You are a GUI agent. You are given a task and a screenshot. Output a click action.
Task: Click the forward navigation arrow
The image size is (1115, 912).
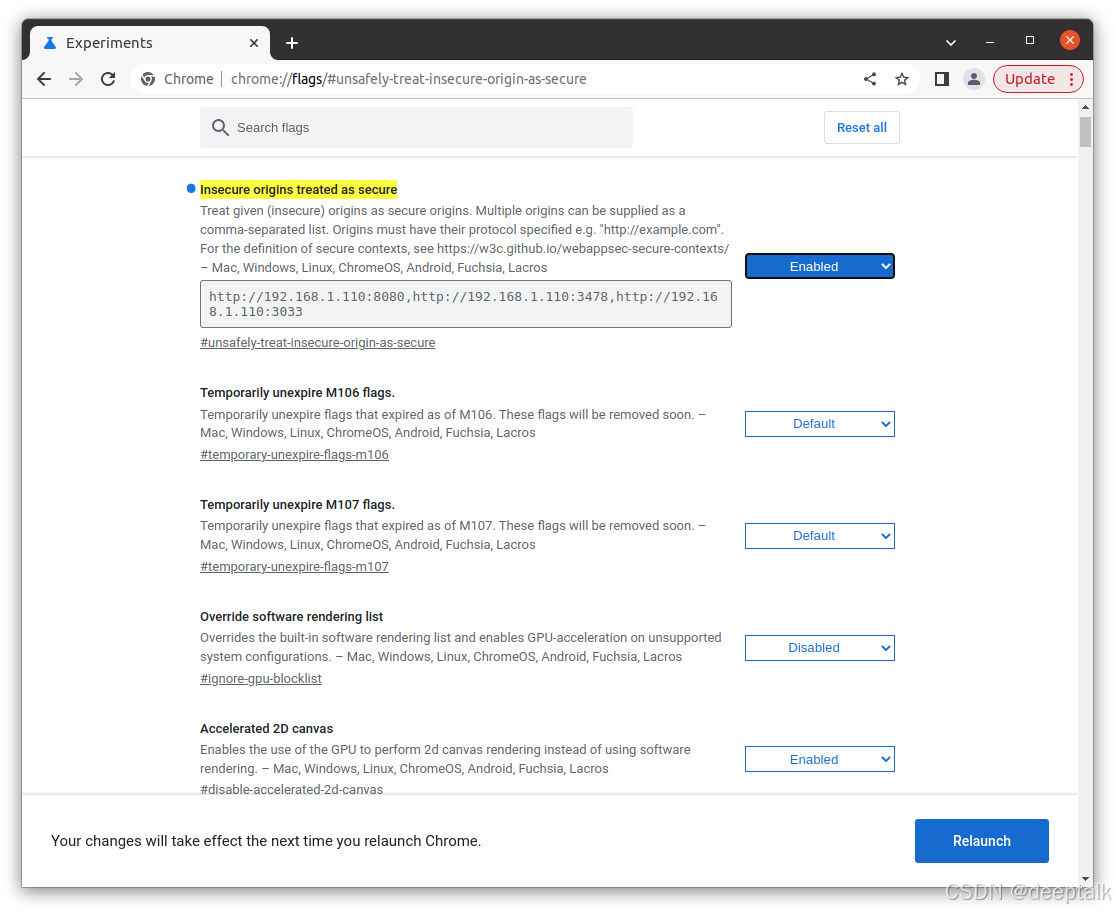tap(75, 79)
